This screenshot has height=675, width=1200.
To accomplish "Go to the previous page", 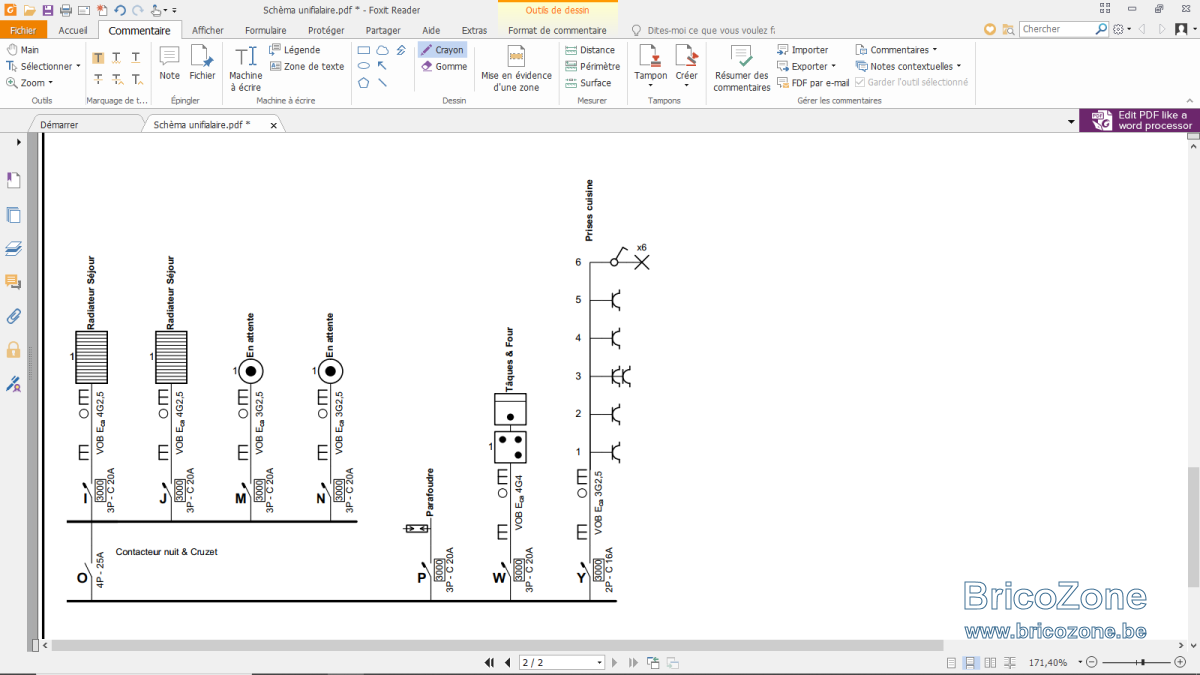I will (x=507, y=662).
